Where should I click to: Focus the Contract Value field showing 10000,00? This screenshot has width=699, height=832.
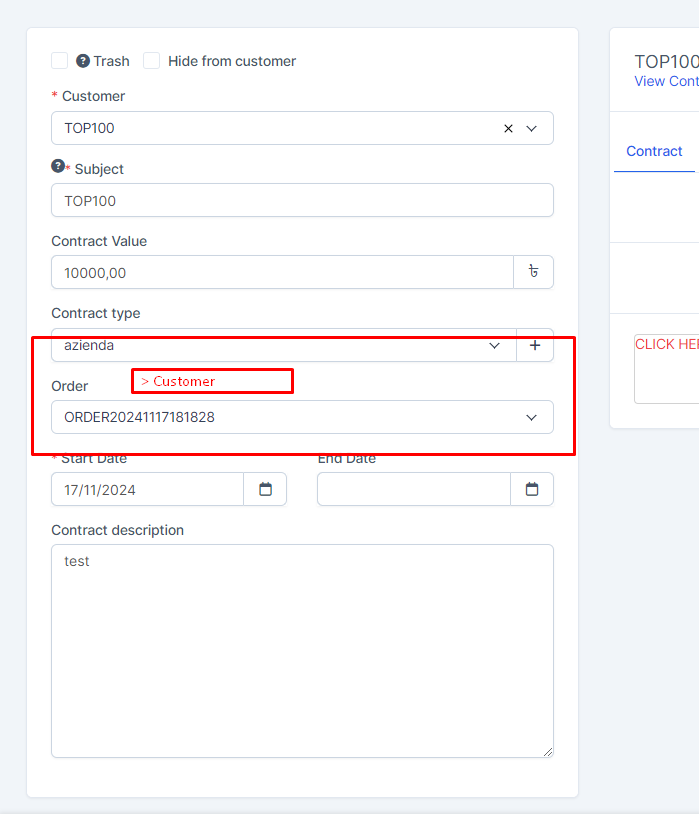282,272
